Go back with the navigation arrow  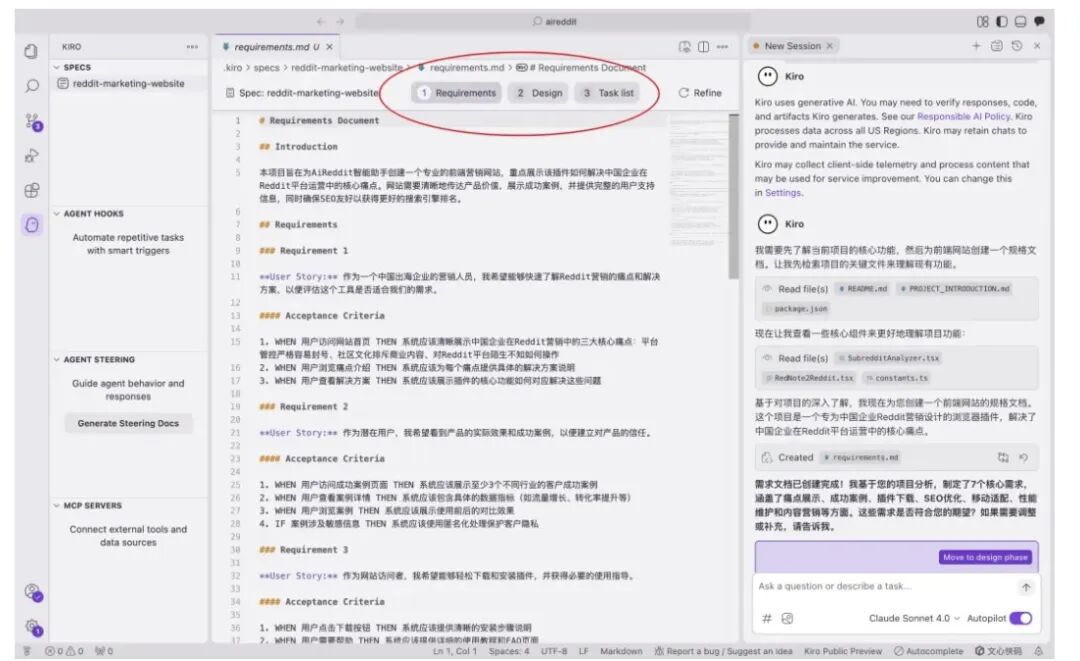(x=320, y=22)
